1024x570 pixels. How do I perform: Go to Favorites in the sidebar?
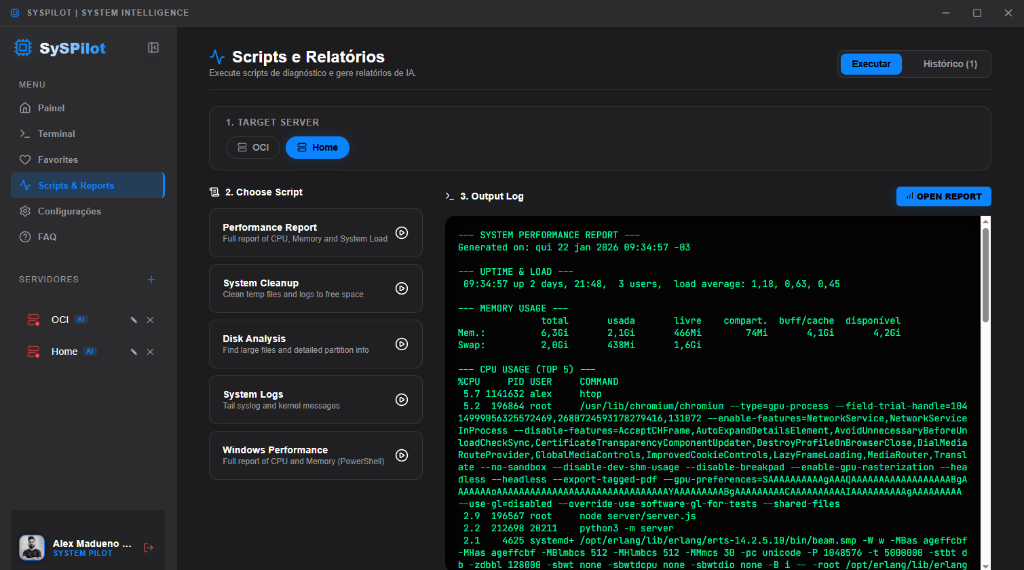point(88,159)
